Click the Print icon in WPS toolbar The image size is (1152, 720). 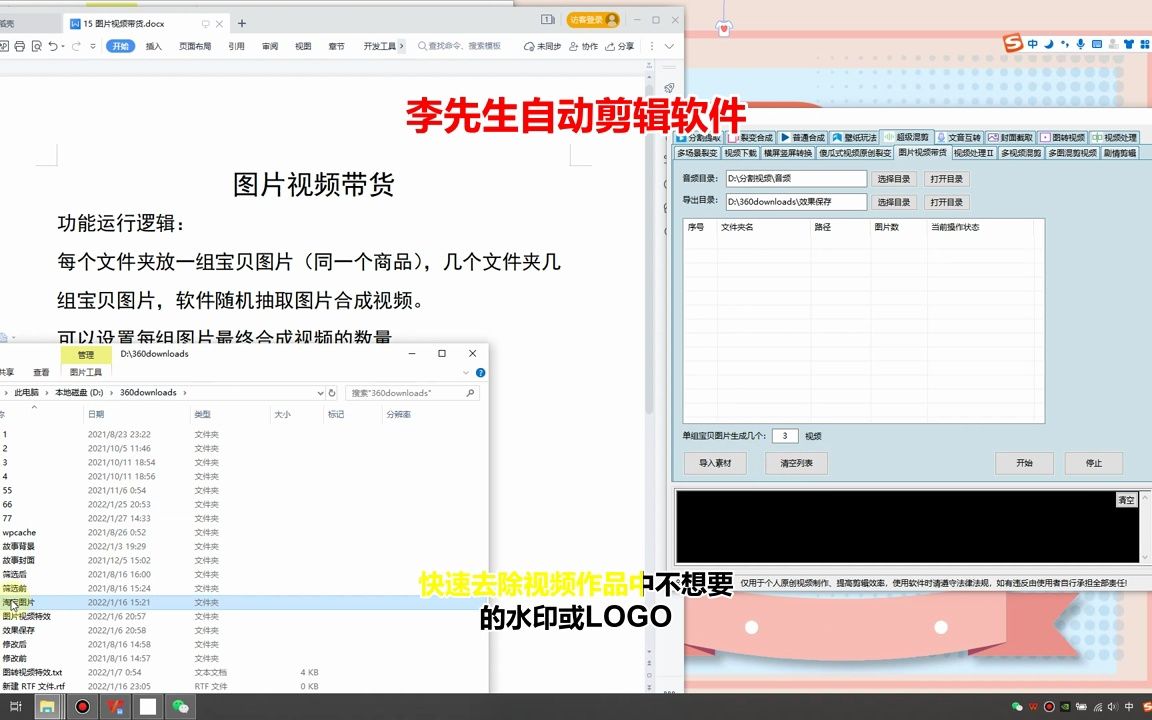[21, 46]
